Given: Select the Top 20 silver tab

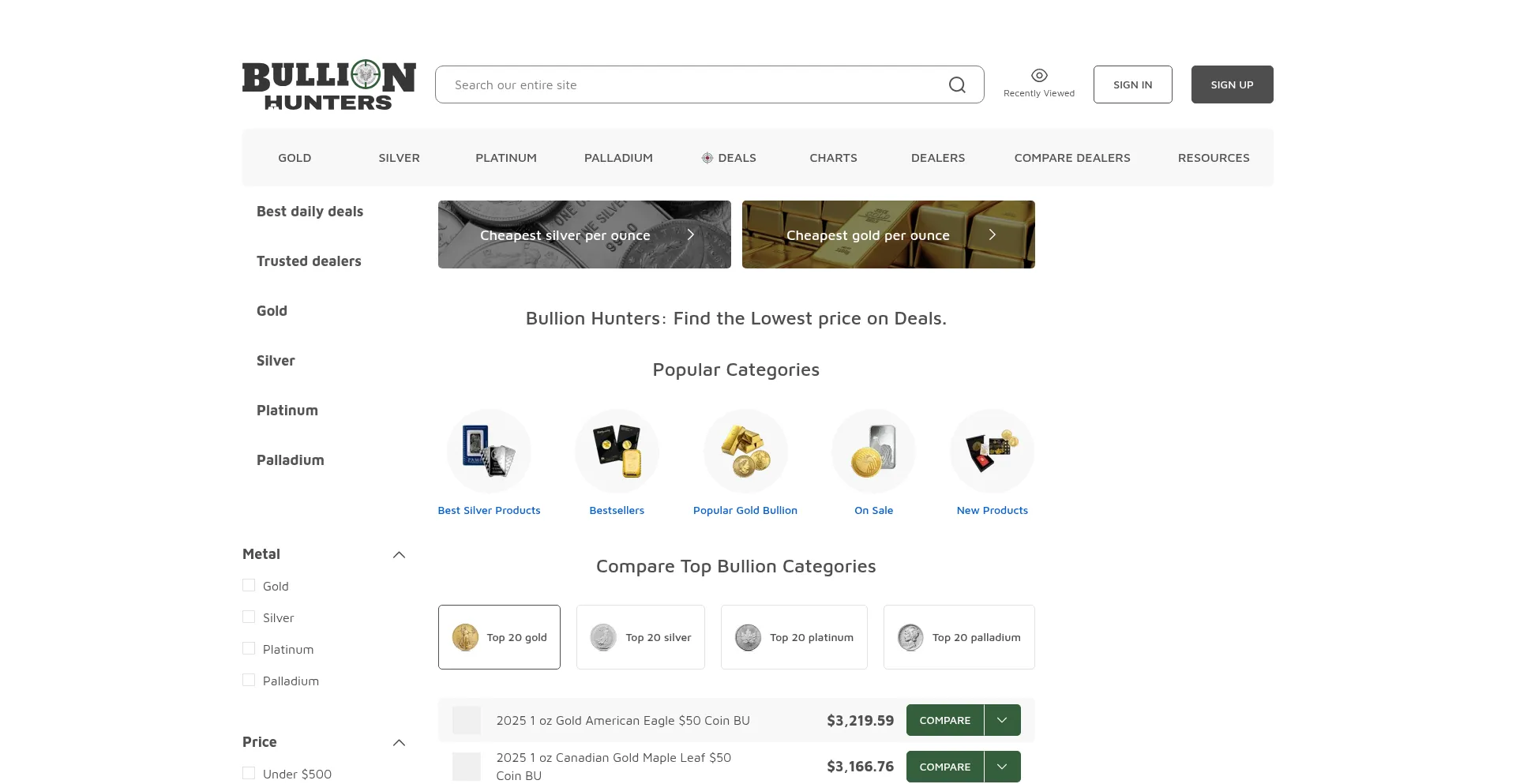Looking at the screenshot, I should tap(640, 637).
